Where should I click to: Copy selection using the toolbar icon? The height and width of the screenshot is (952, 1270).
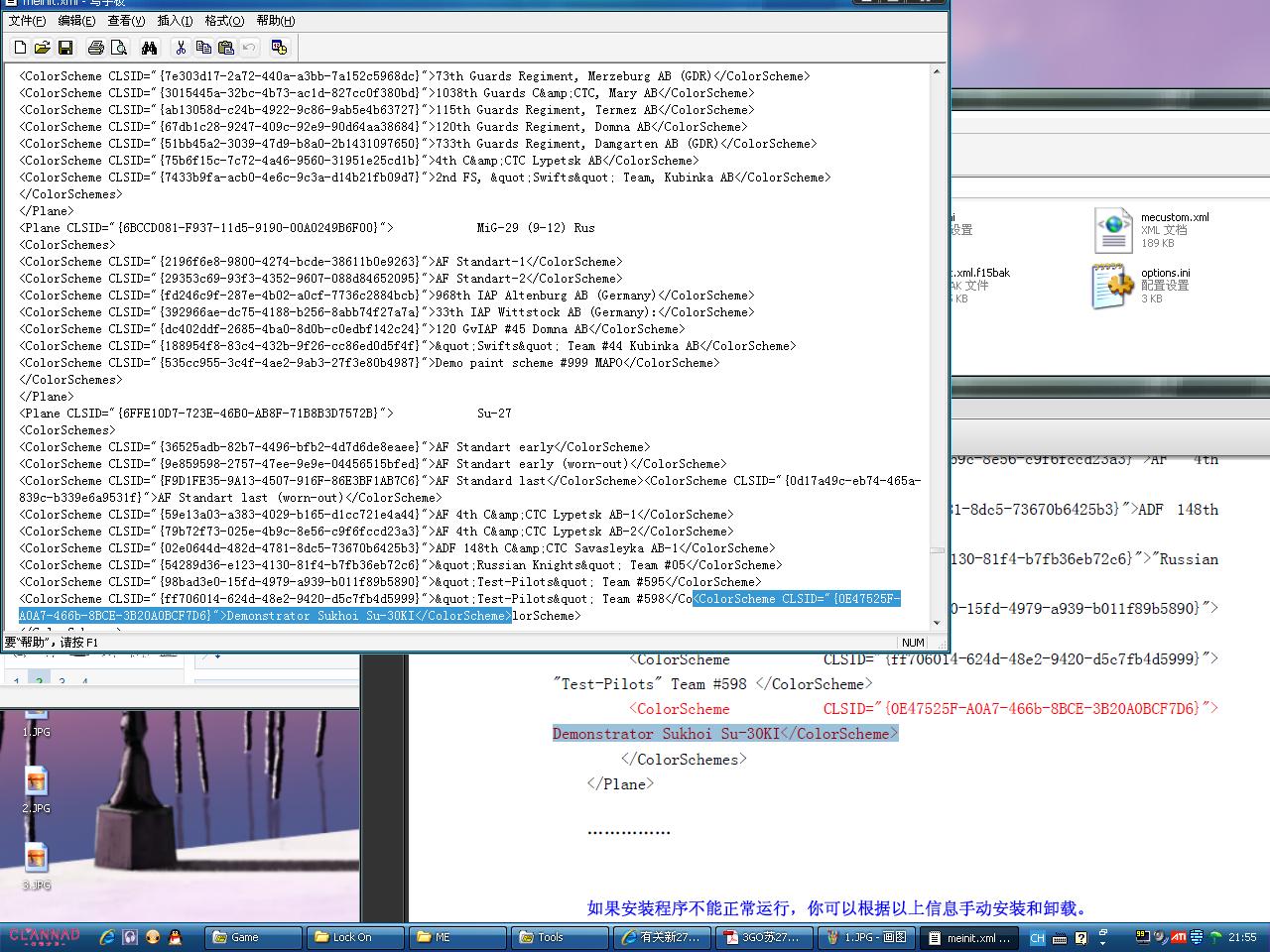coord(203,48)
